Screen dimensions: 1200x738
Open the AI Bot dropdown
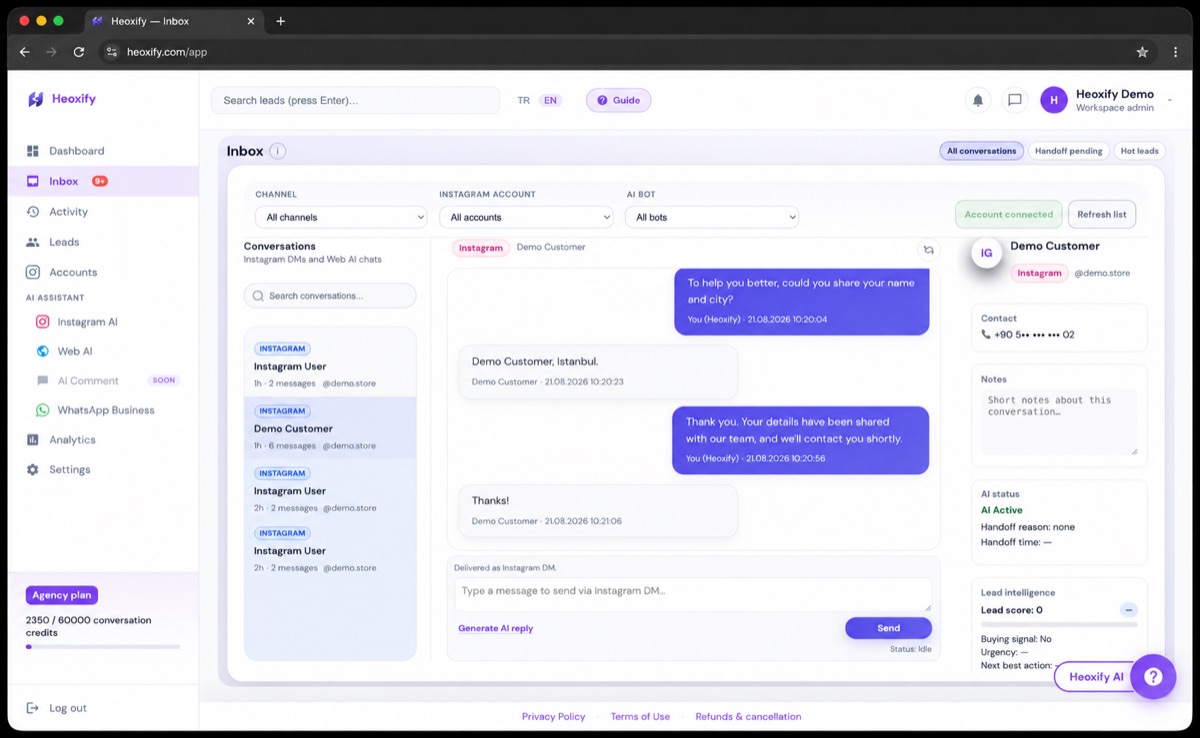(712, 217)
